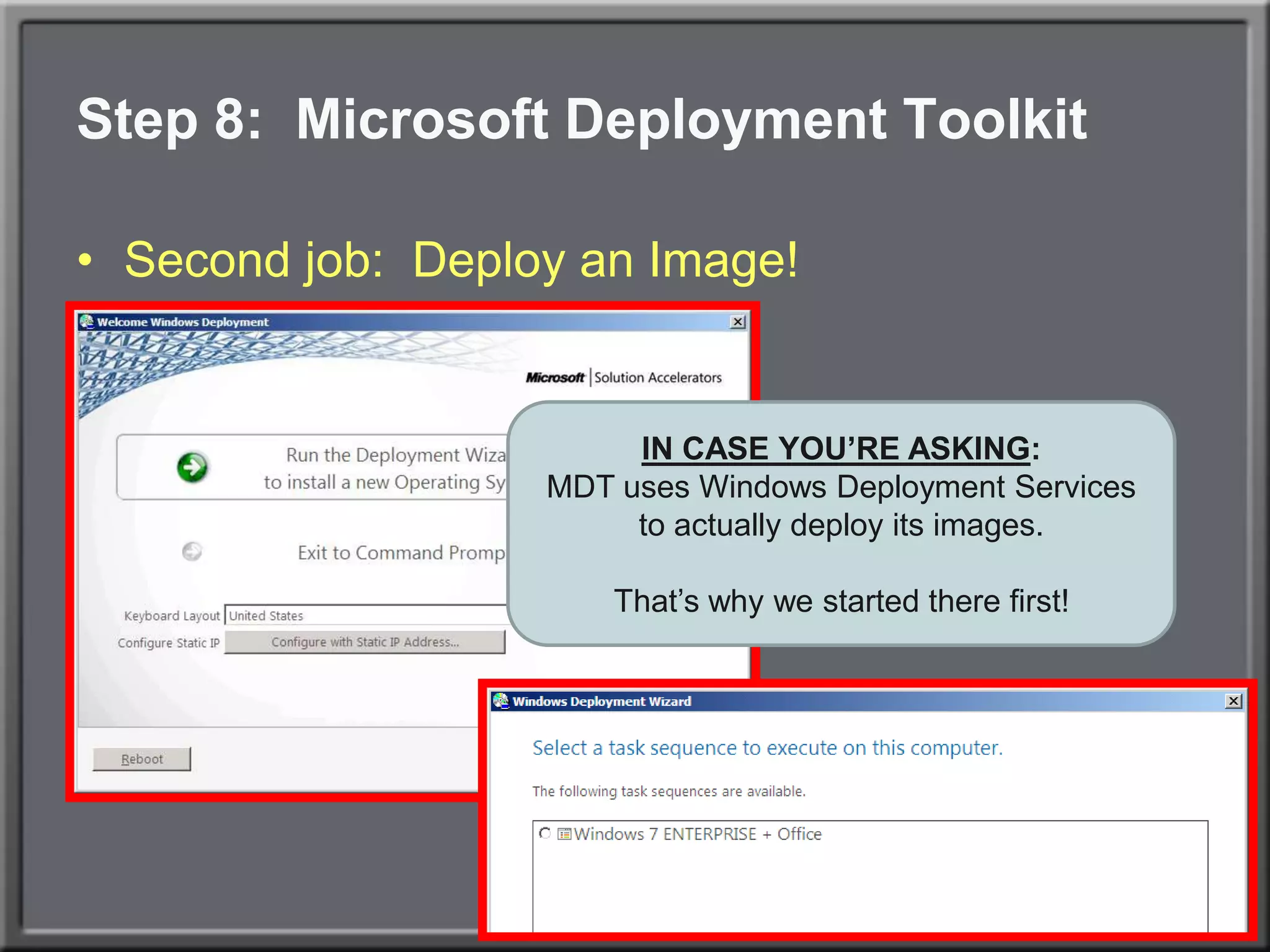
Task: Click the 'Windows 7 ENTERPRISE + Office' task sequence
Action: pyautogui.click(x=698, y=834)
